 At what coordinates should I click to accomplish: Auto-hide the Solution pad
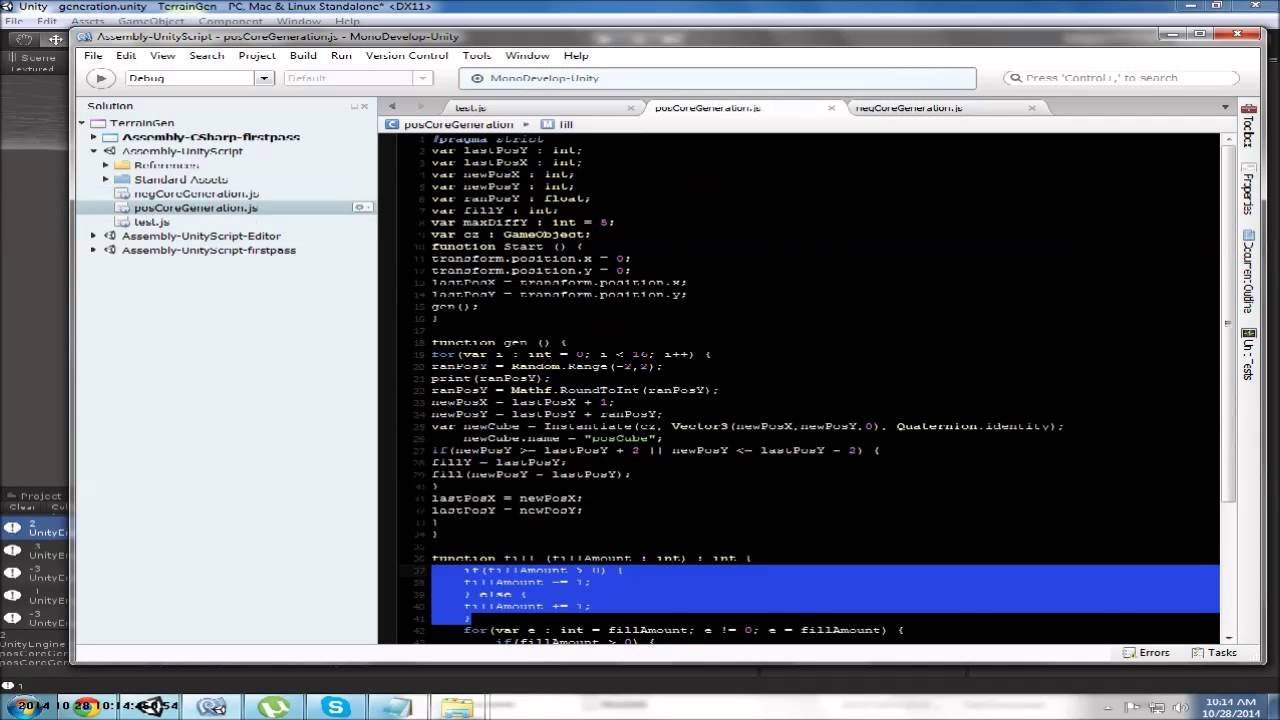coord(354,106)
